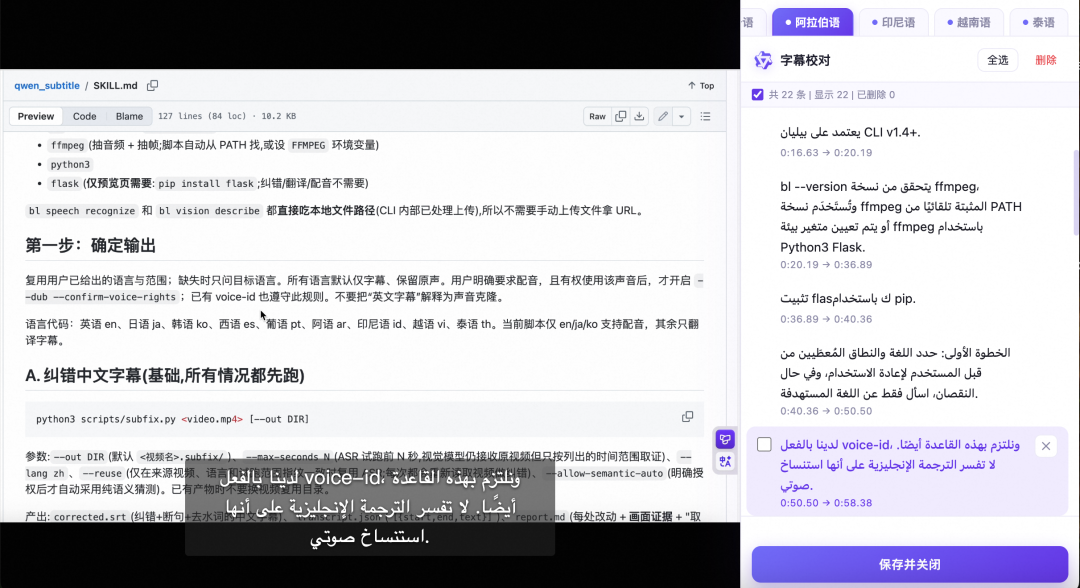This screenshot has width=1080, height=588.
Task: Select the 越南语 language tab
Action: tap(968, 22)
